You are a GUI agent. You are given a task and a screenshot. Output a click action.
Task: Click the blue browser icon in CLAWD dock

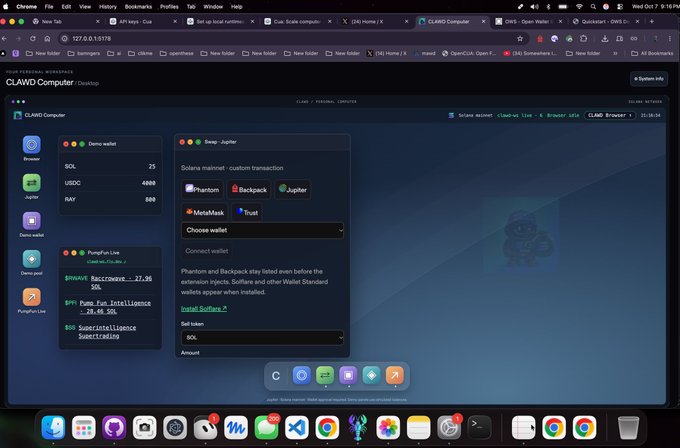(x=301, y=375)
